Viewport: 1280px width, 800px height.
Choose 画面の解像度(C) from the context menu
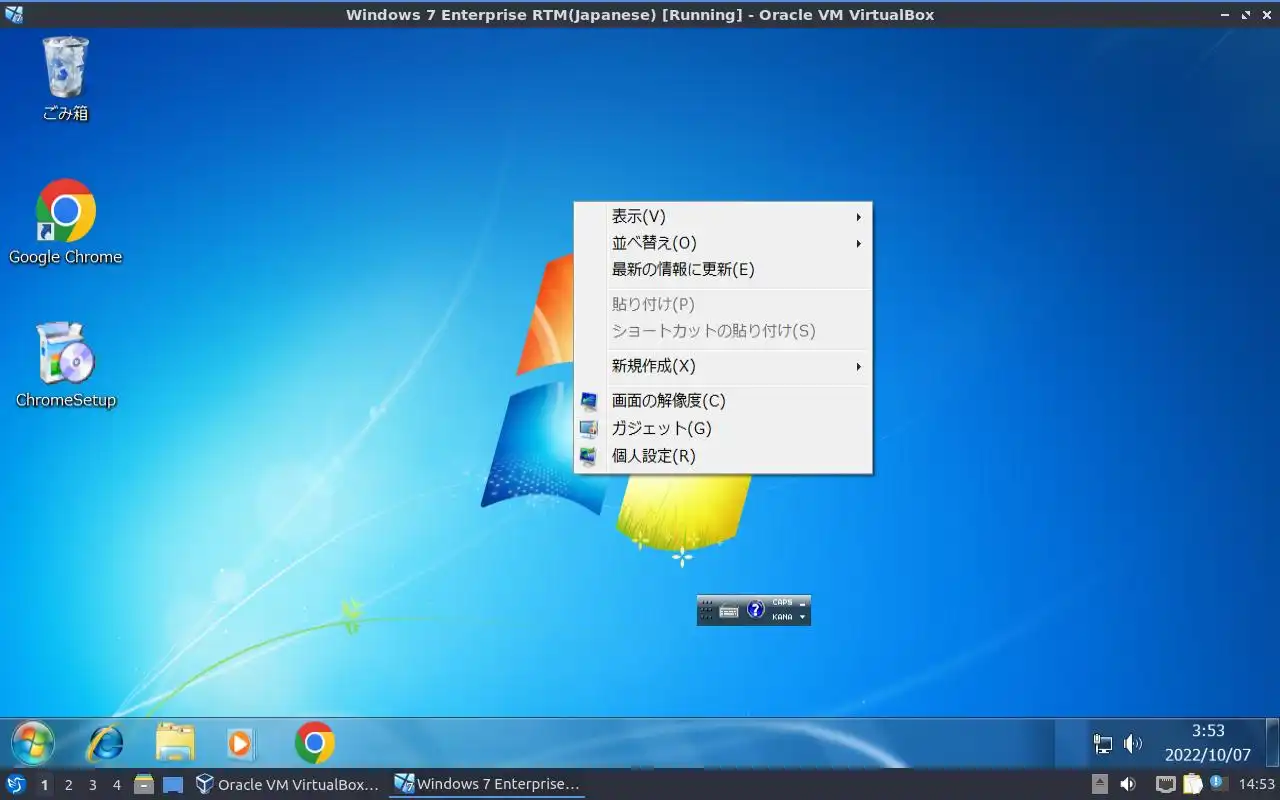pyautogui.click(x=723, y=401)
